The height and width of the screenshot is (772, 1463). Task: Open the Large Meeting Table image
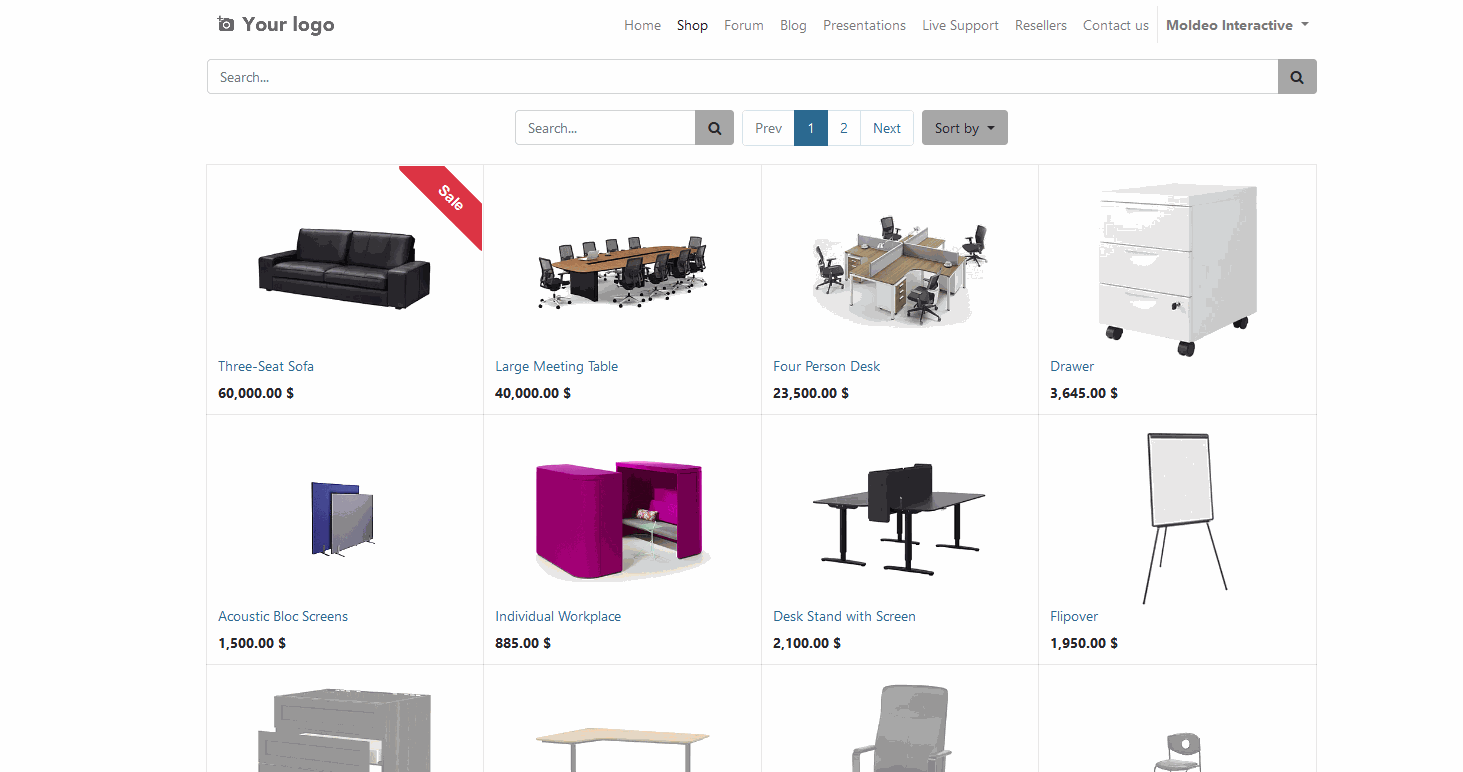(x=622, y=270)
